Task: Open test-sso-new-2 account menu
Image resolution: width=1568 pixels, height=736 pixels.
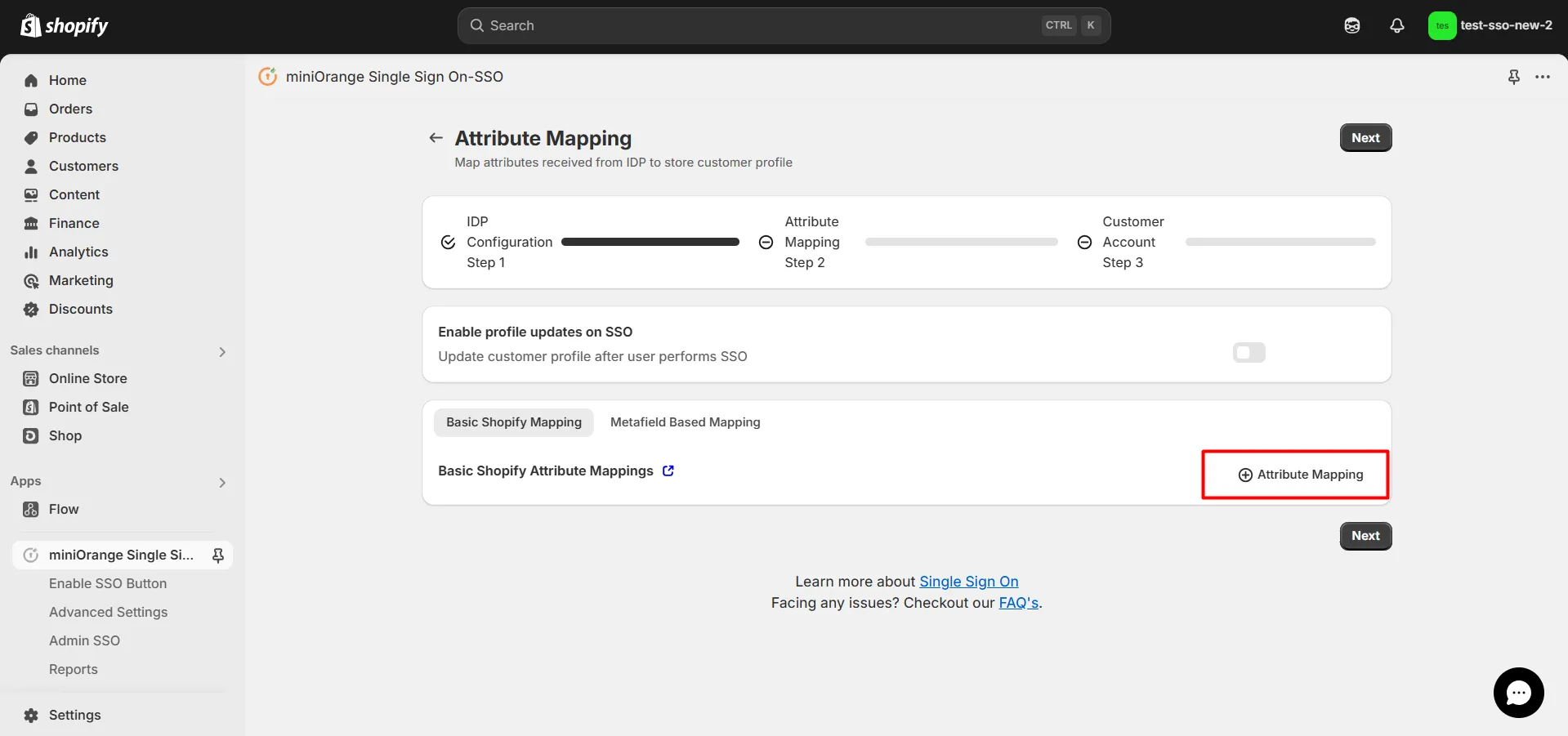Action: 1490,26
